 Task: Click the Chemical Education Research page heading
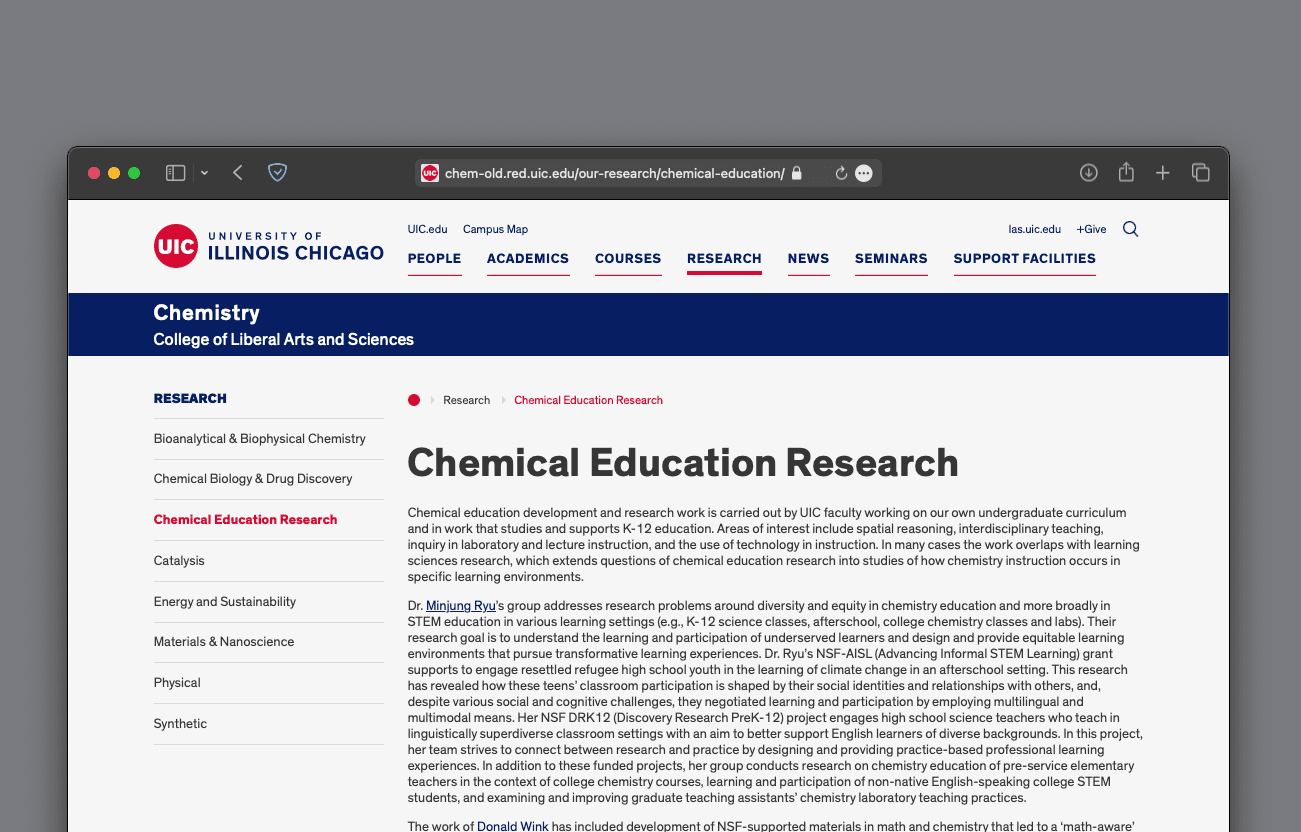pos(683,463)
